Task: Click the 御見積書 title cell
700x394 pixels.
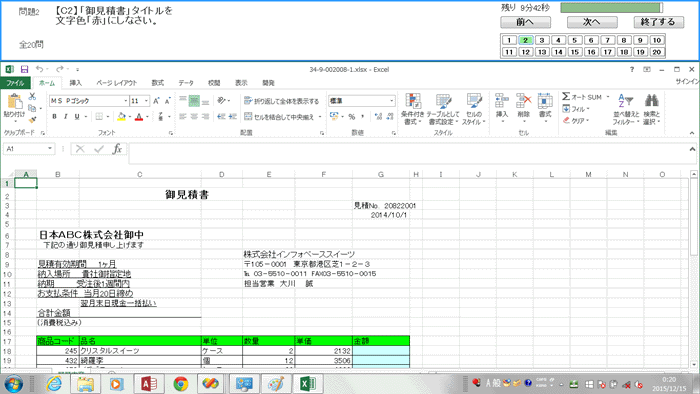Action: pos(187,195)
